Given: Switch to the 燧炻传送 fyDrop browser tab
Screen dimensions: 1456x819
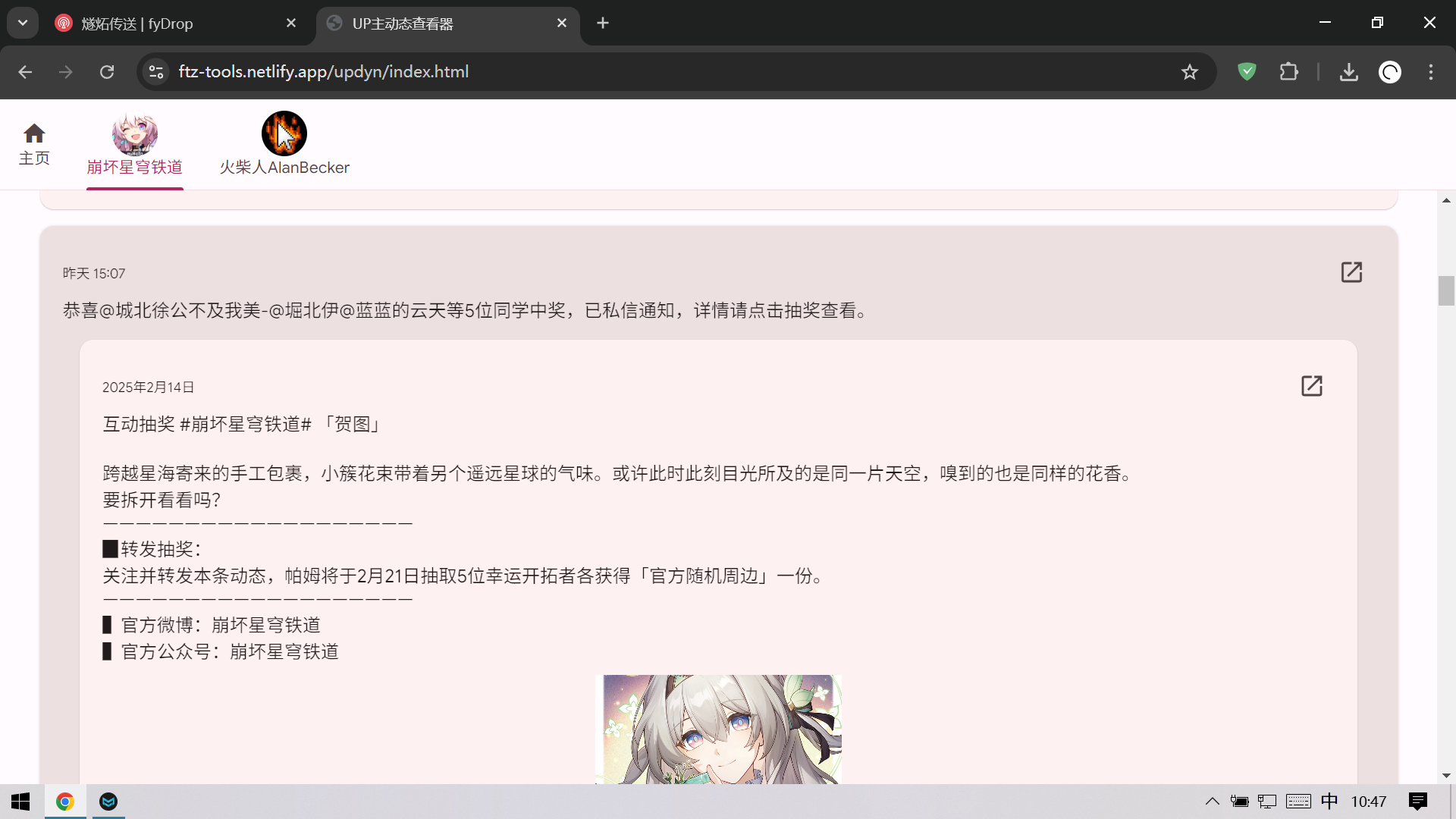Looking at the screenshot, I should [174, 24].
